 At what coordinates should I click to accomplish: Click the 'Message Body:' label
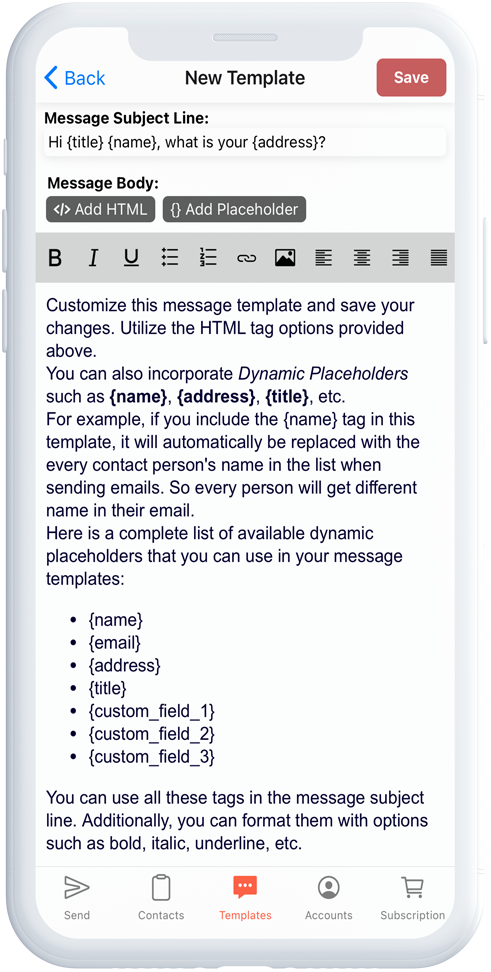(103, 183)
